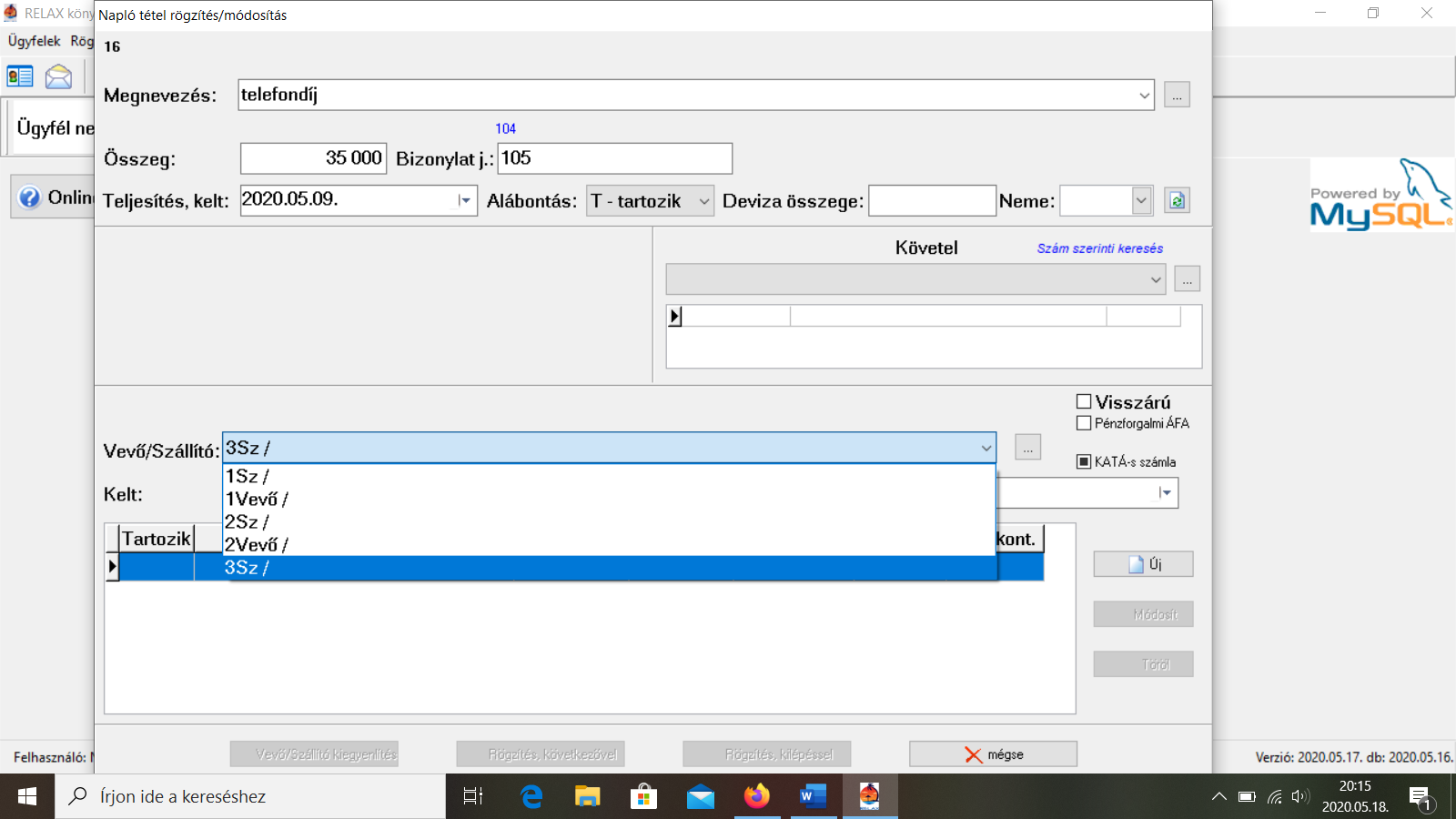Screen dimensions: 1456x819
Task: Collapse the Vevő/Szállító dropdown arrow
Action: [986, 448]
